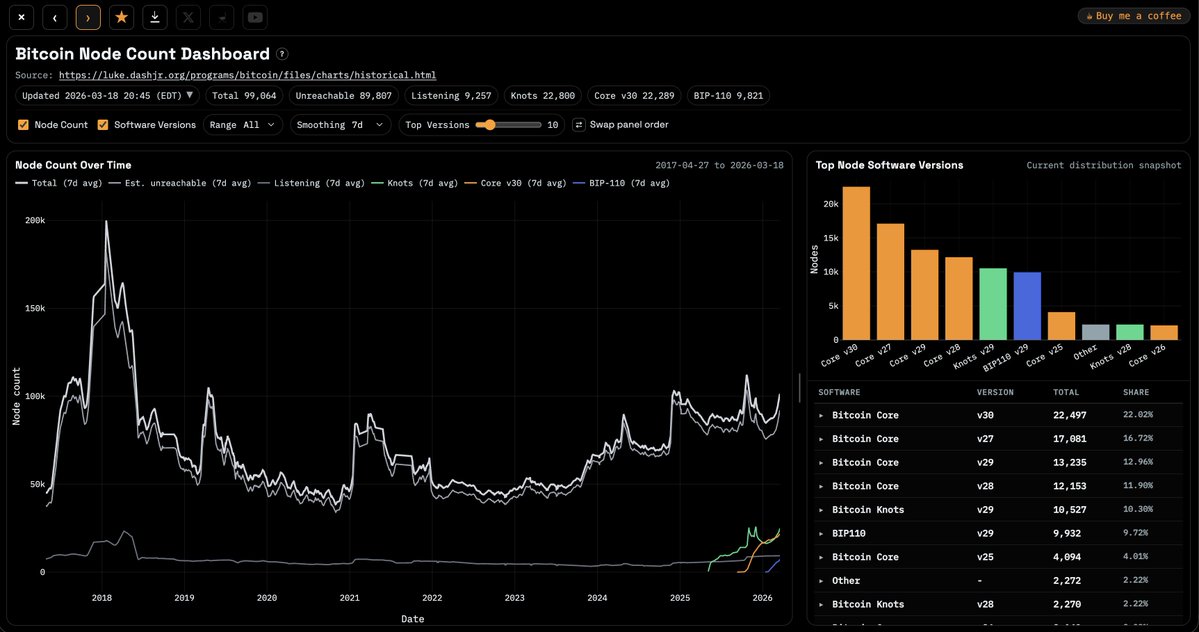The width and height of the screenshot is (1199, 632).
Task: Click the orange star favorite icon
Action: tap(122, 17)
